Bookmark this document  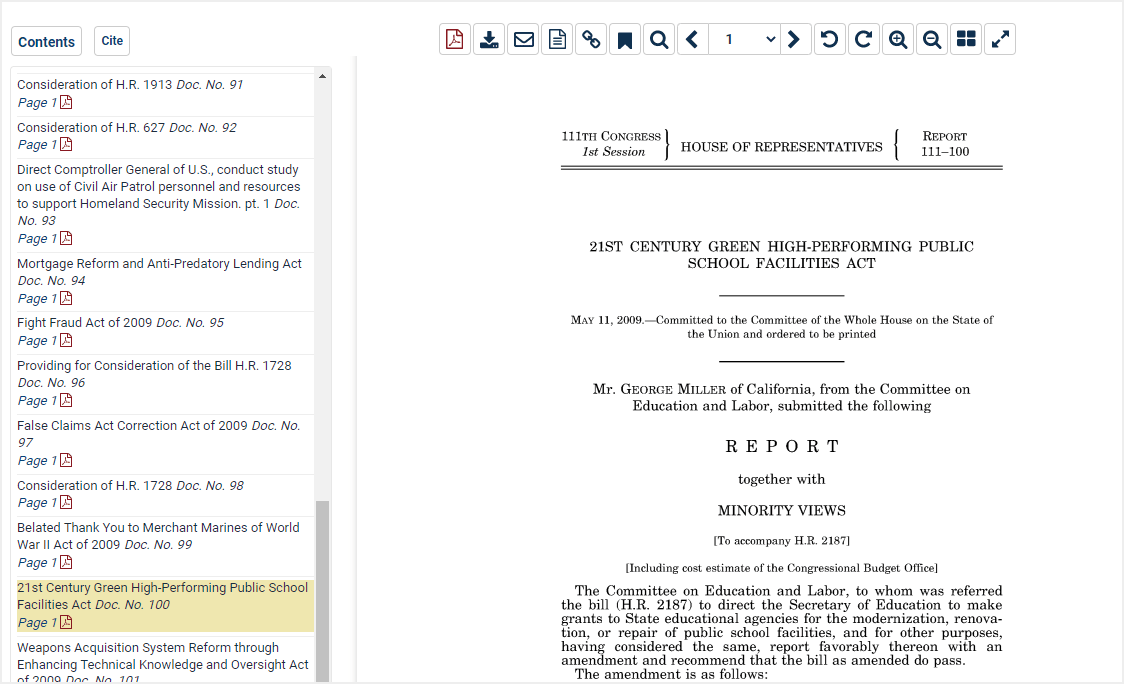tap(625, 40)
